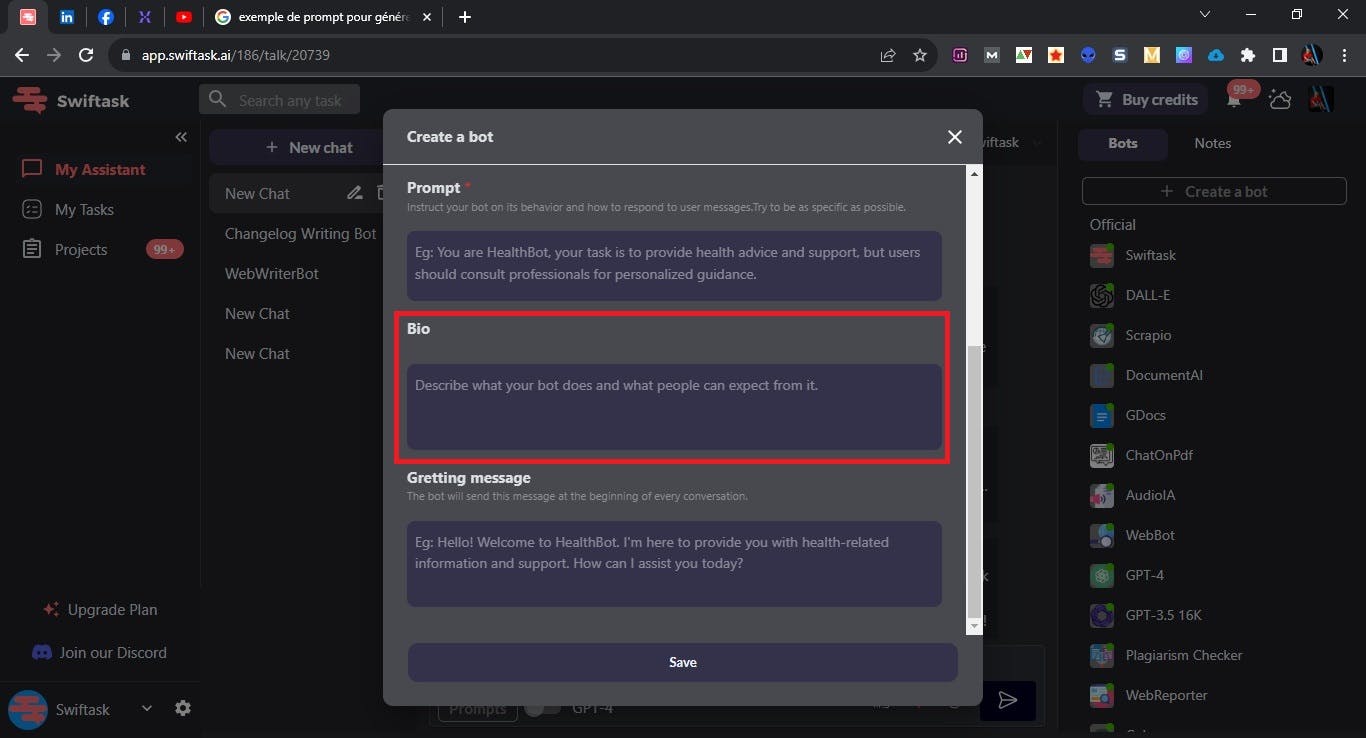Open the Changelog Writing Bot chat
This screenshot has width=1366, height=738.
click(x=300, y=234)
